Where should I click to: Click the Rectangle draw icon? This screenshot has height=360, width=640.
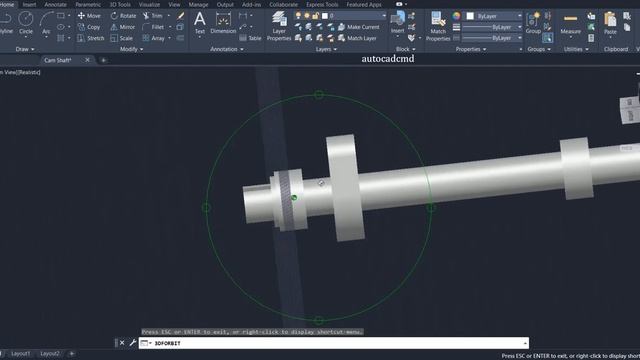(61, 16)
